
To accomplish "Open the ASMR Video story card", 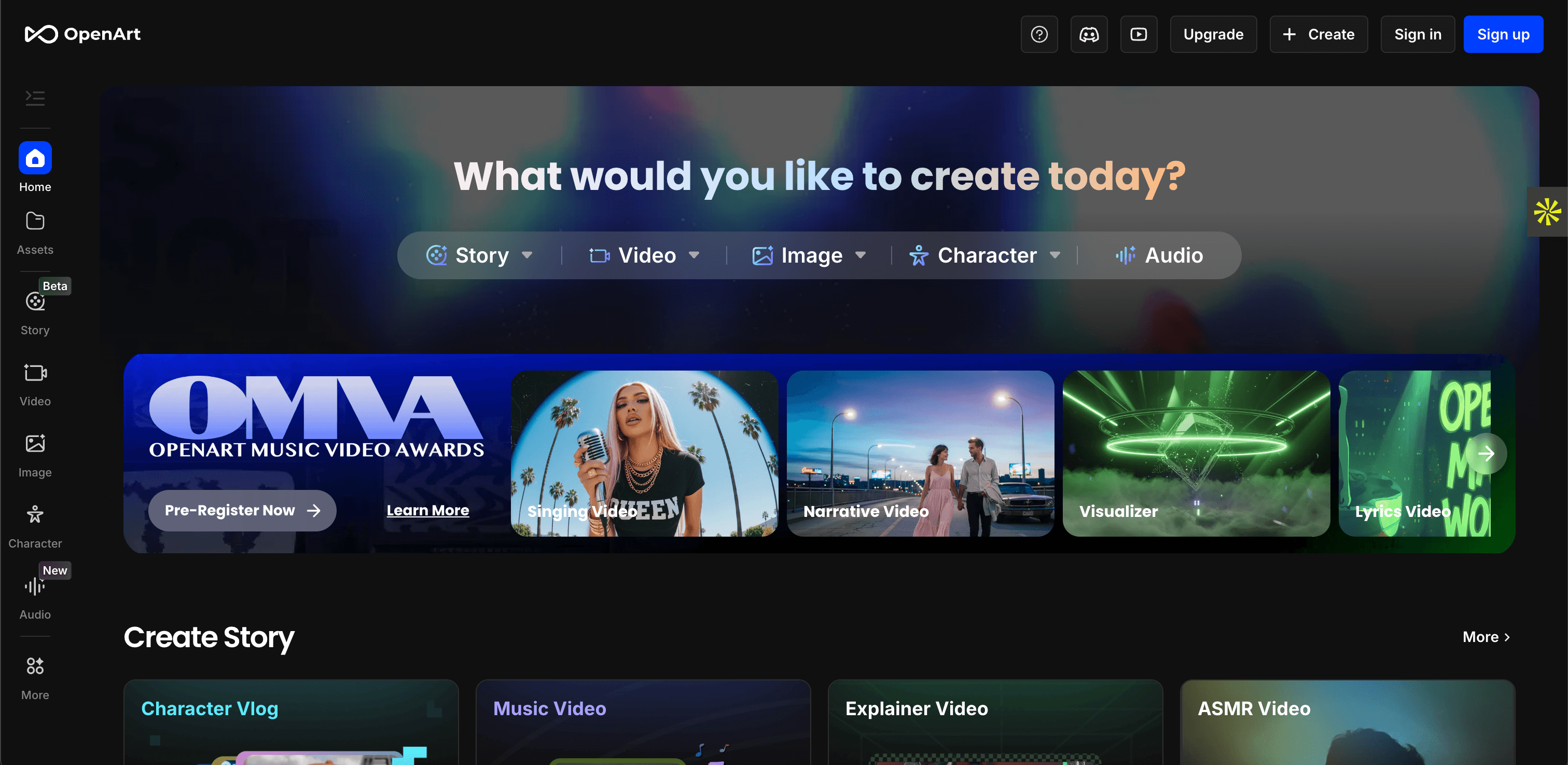I will [x=1348, y=722].
